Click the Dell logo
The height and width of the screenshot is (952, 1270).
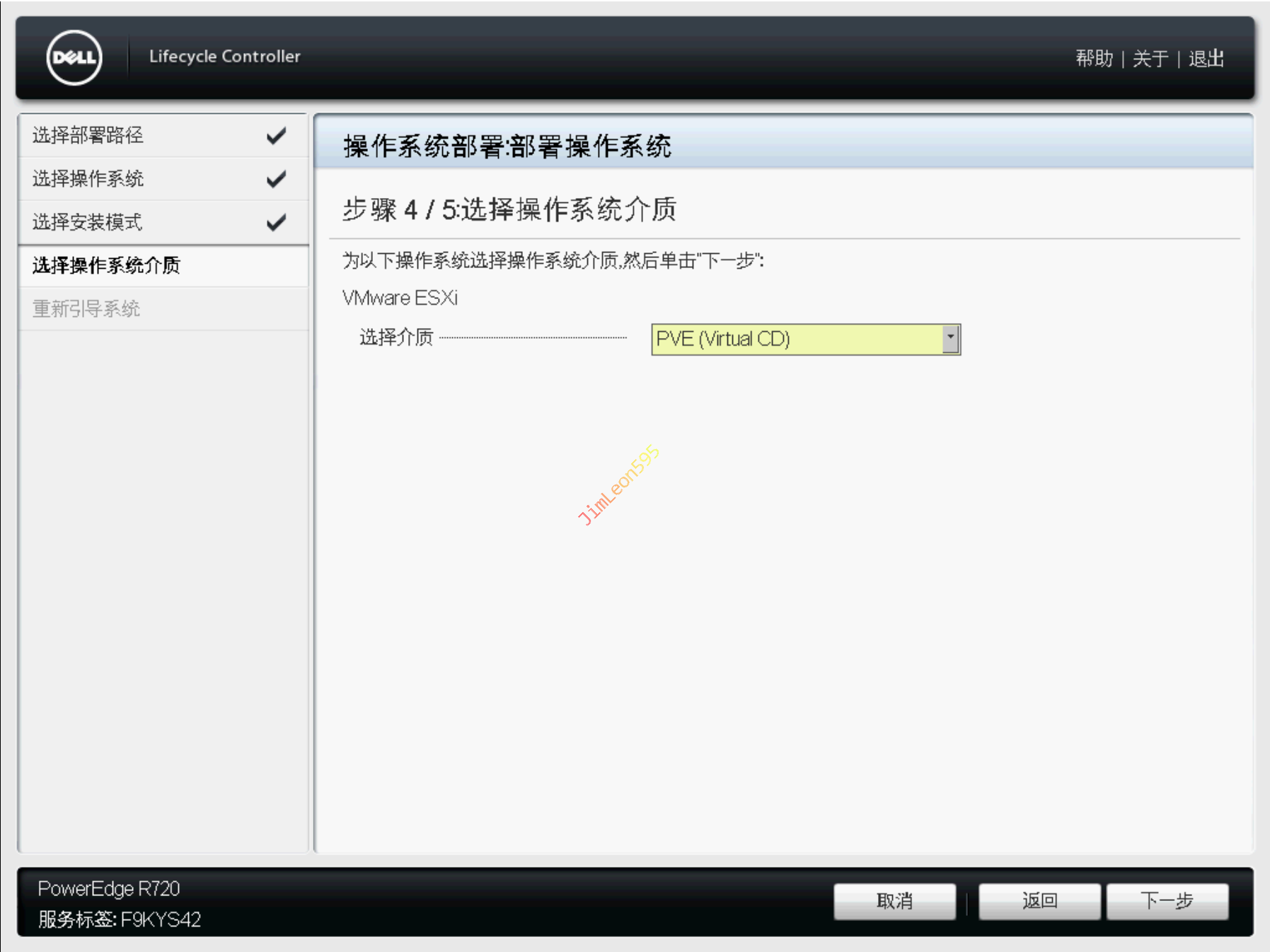coord(74,57)
